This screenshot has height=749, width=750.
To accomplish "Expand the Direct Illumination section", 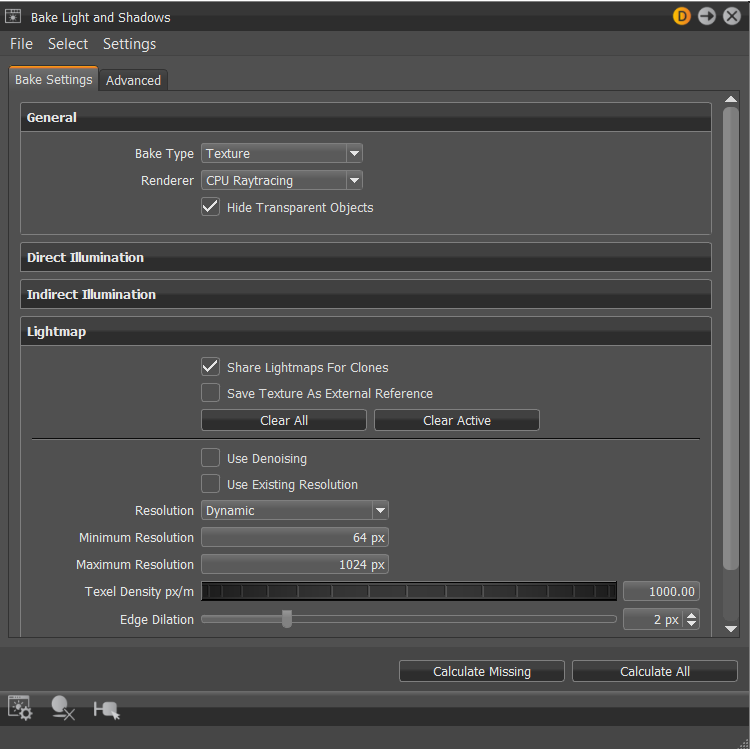I will (366, 257).
